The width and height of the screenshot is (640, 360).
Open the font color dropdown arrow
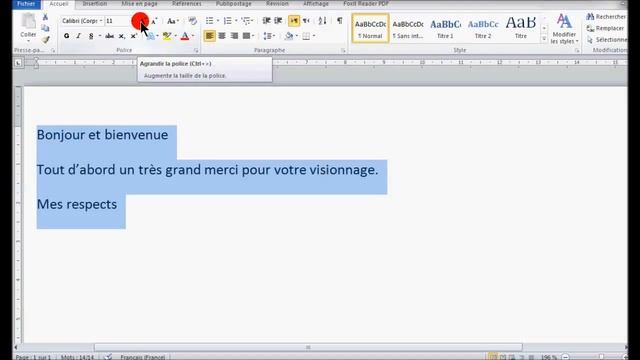click(x=193, y=36)
